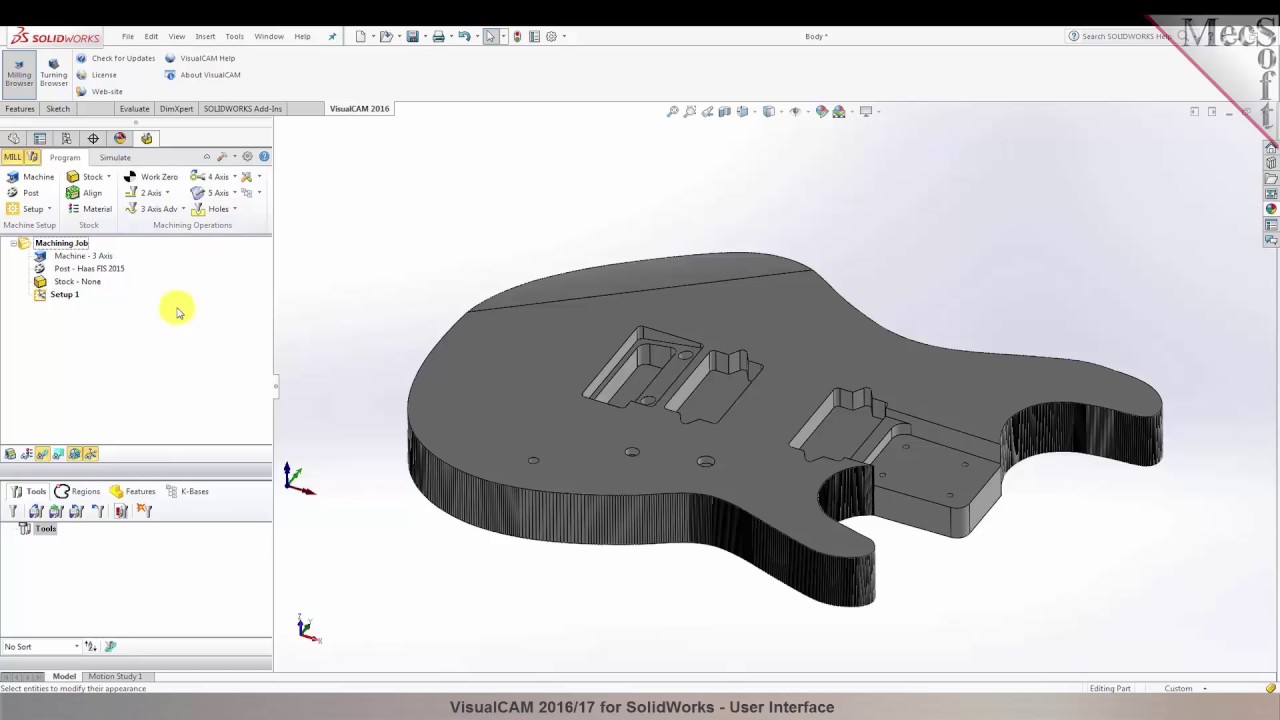Click Zoom to Area icon
This screenshot has width=1280, height=720.
coord(690,111)
